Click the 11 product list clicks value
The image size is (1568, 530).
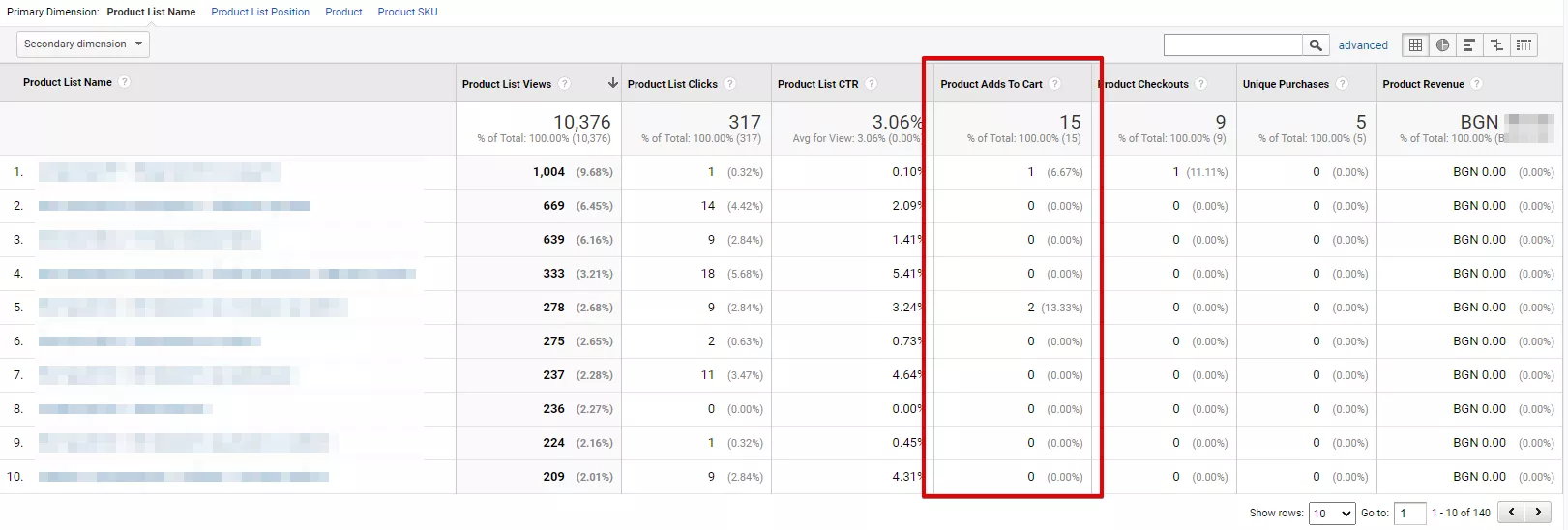click(x=708, y=375)
